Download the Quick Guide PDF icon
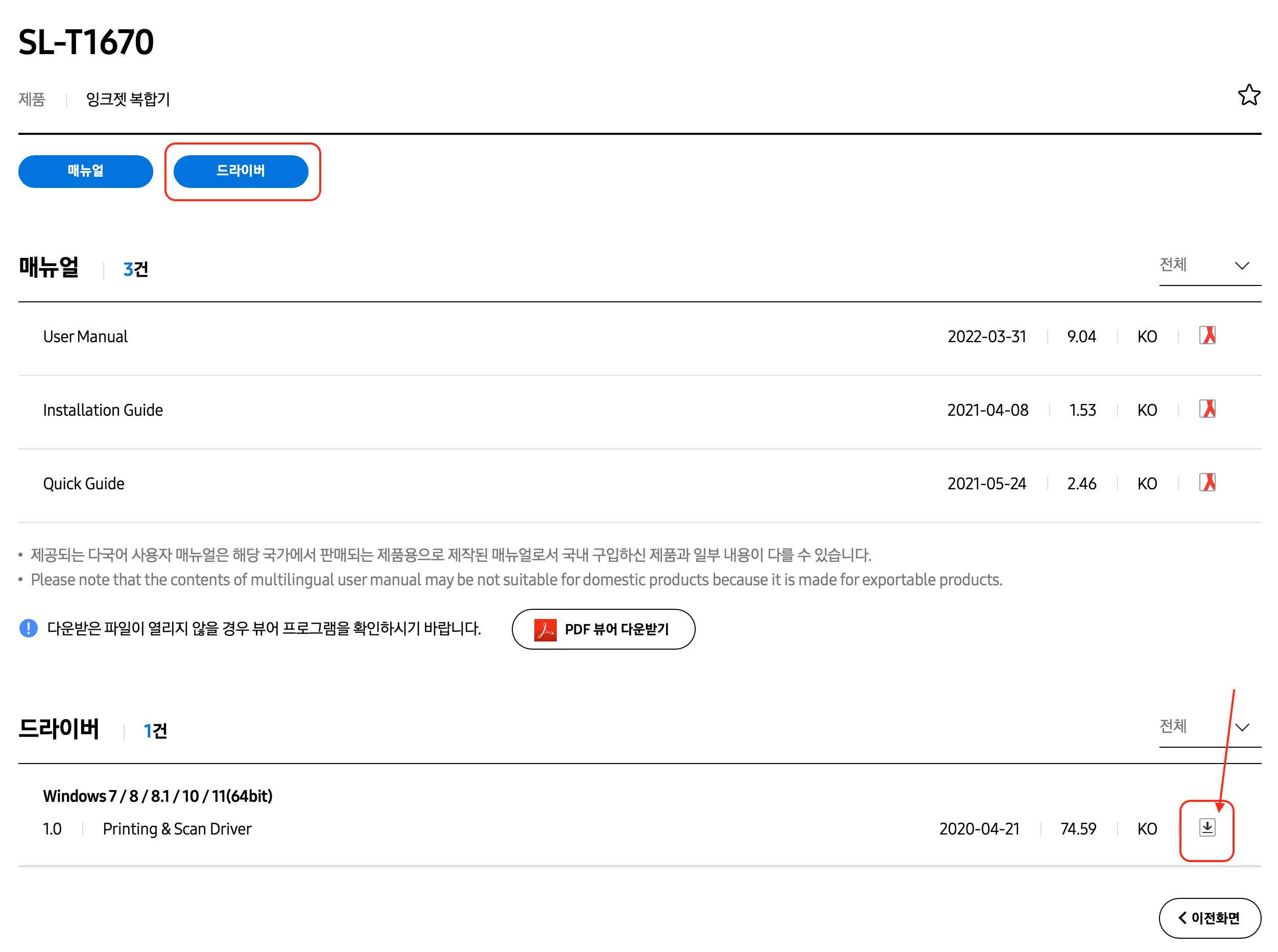 (1206, 482)
